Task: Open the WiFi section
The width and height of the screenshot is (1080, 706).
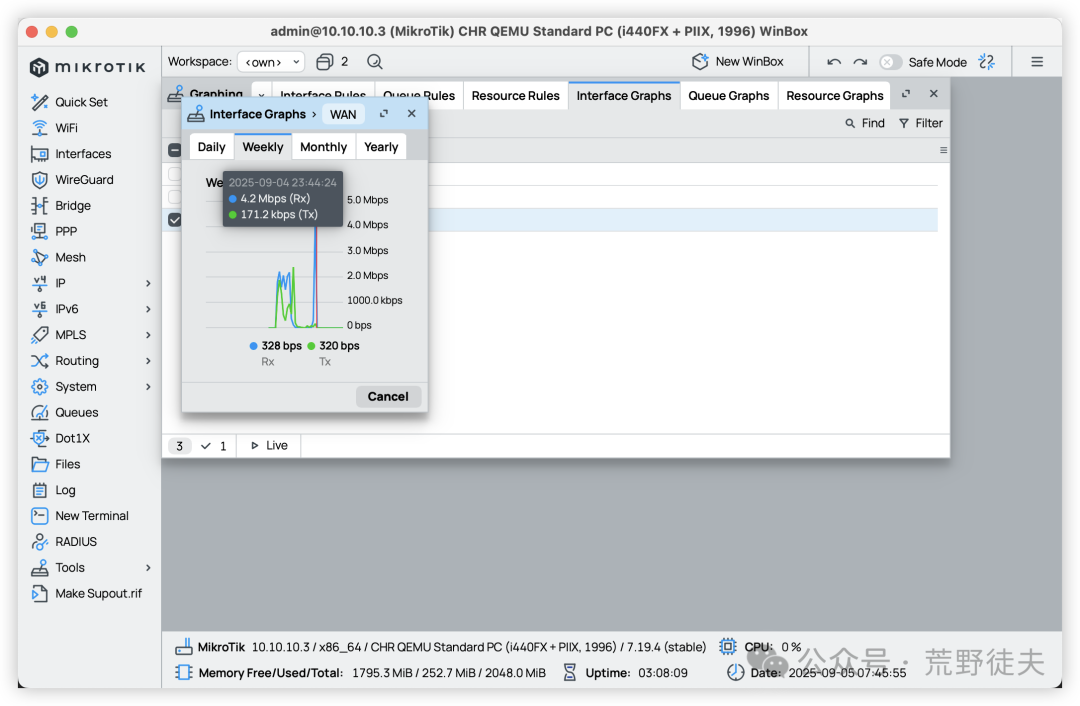Action: (55, 128)
